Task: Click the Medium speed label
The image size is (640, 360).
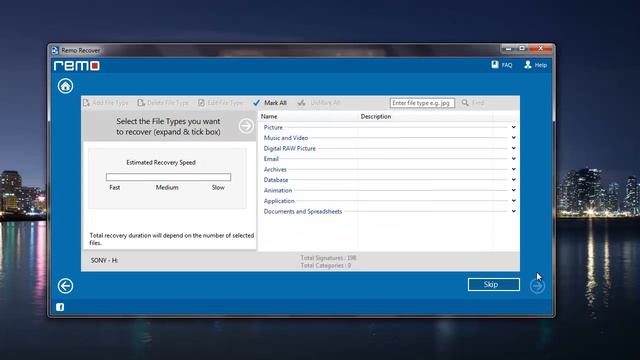Action: (167, 187)
